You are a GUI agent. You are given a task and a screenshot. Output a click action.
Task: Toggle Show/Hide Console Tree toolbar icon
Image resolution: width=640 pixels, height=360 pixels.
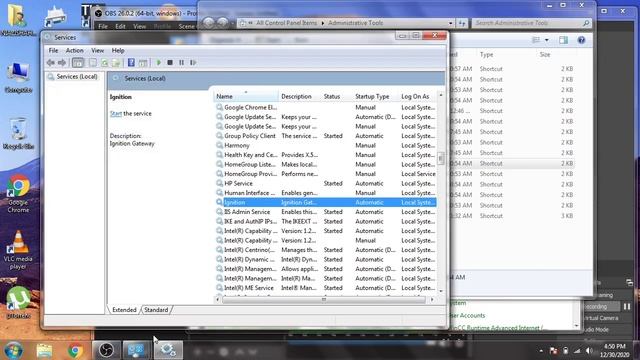(x=78, y=62)
